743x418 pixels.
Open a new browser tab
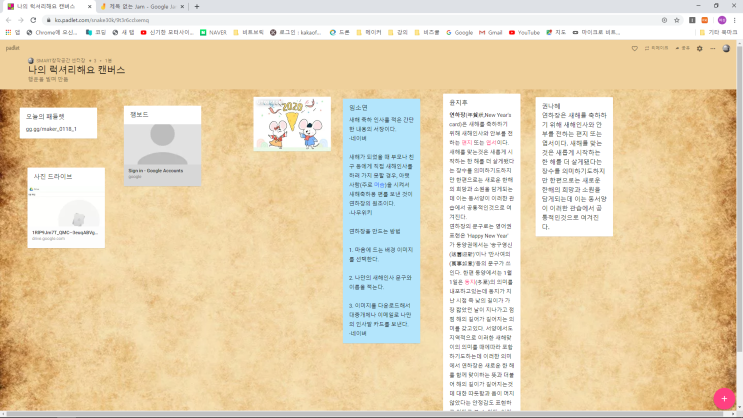[197, 7]
